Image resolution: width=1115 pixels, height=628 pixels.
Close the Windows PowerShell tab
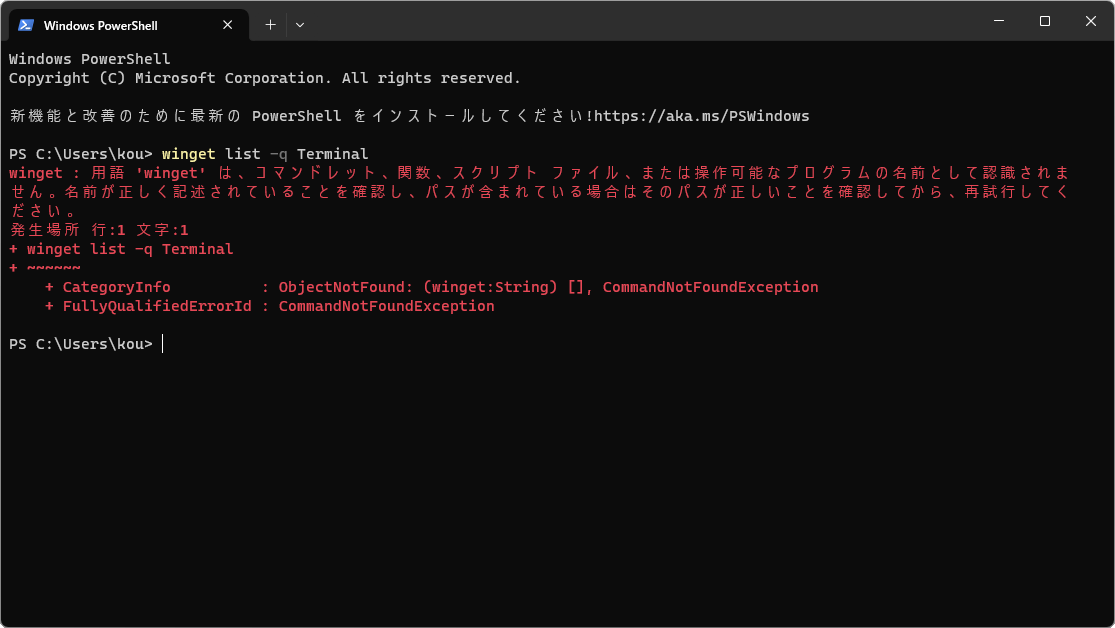228,25
